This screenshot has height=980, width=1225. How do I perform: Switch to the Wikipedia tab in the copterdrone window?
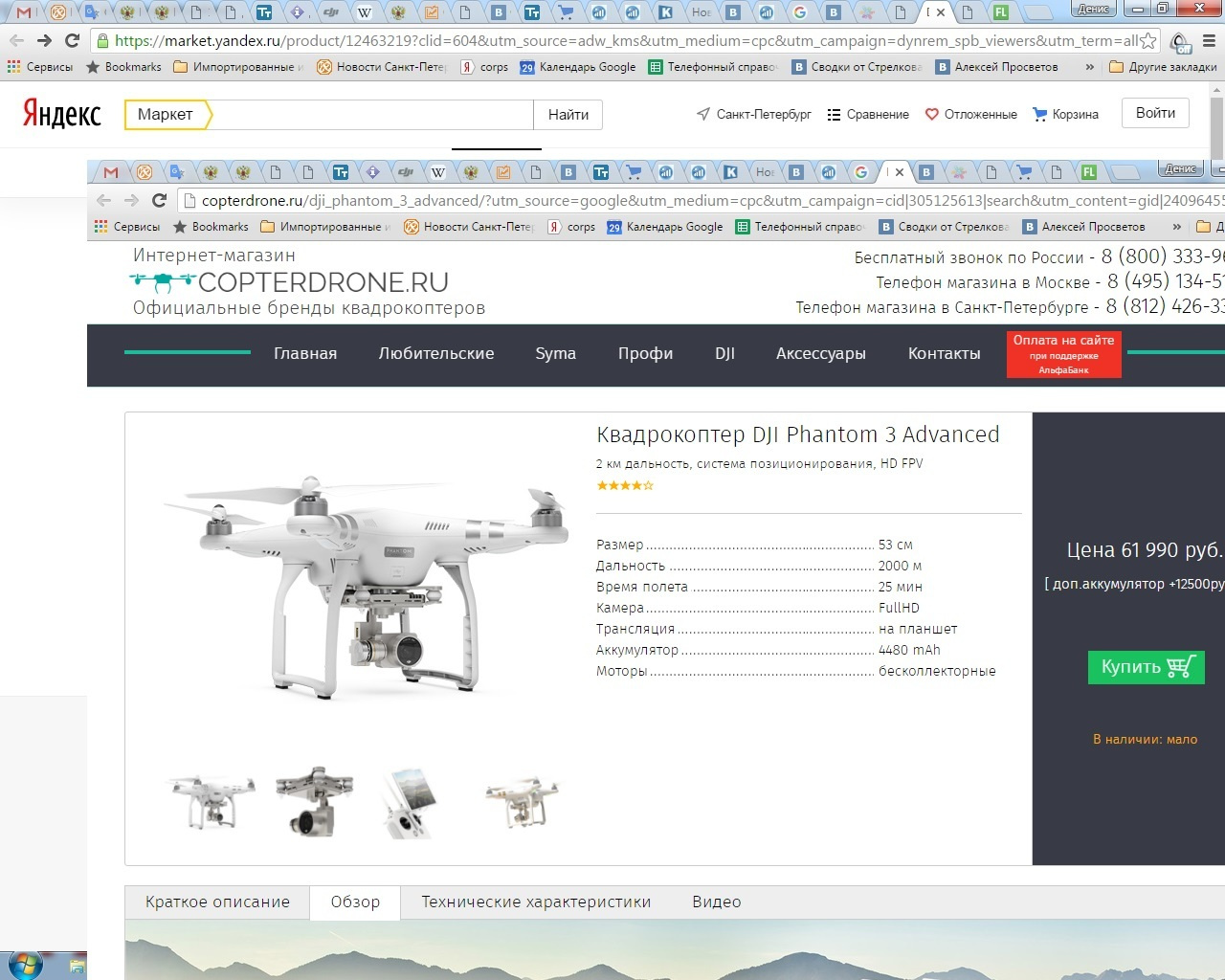[437, 172]
